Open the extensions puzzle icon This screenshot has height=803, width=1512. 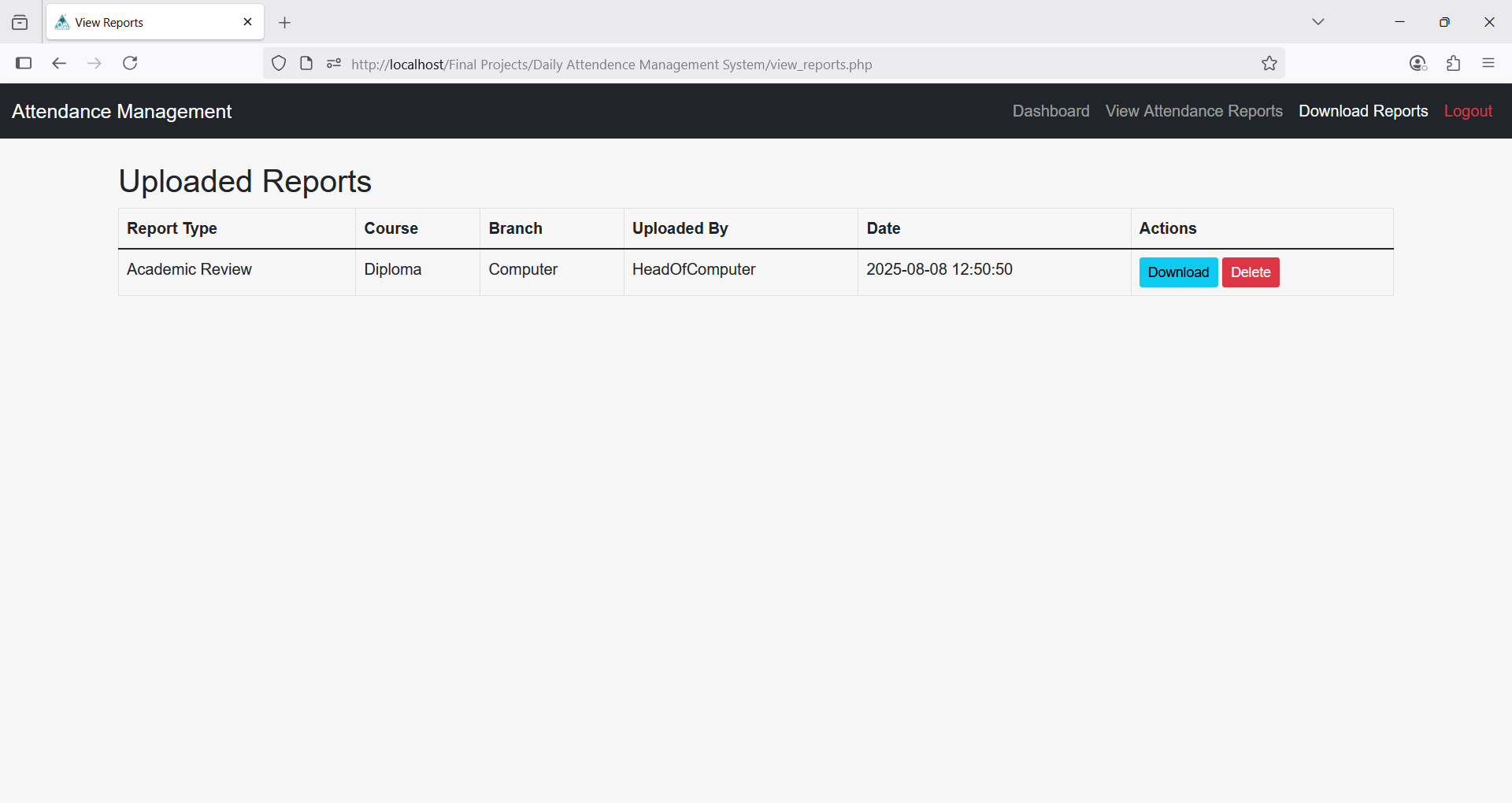click(1453, 64)
